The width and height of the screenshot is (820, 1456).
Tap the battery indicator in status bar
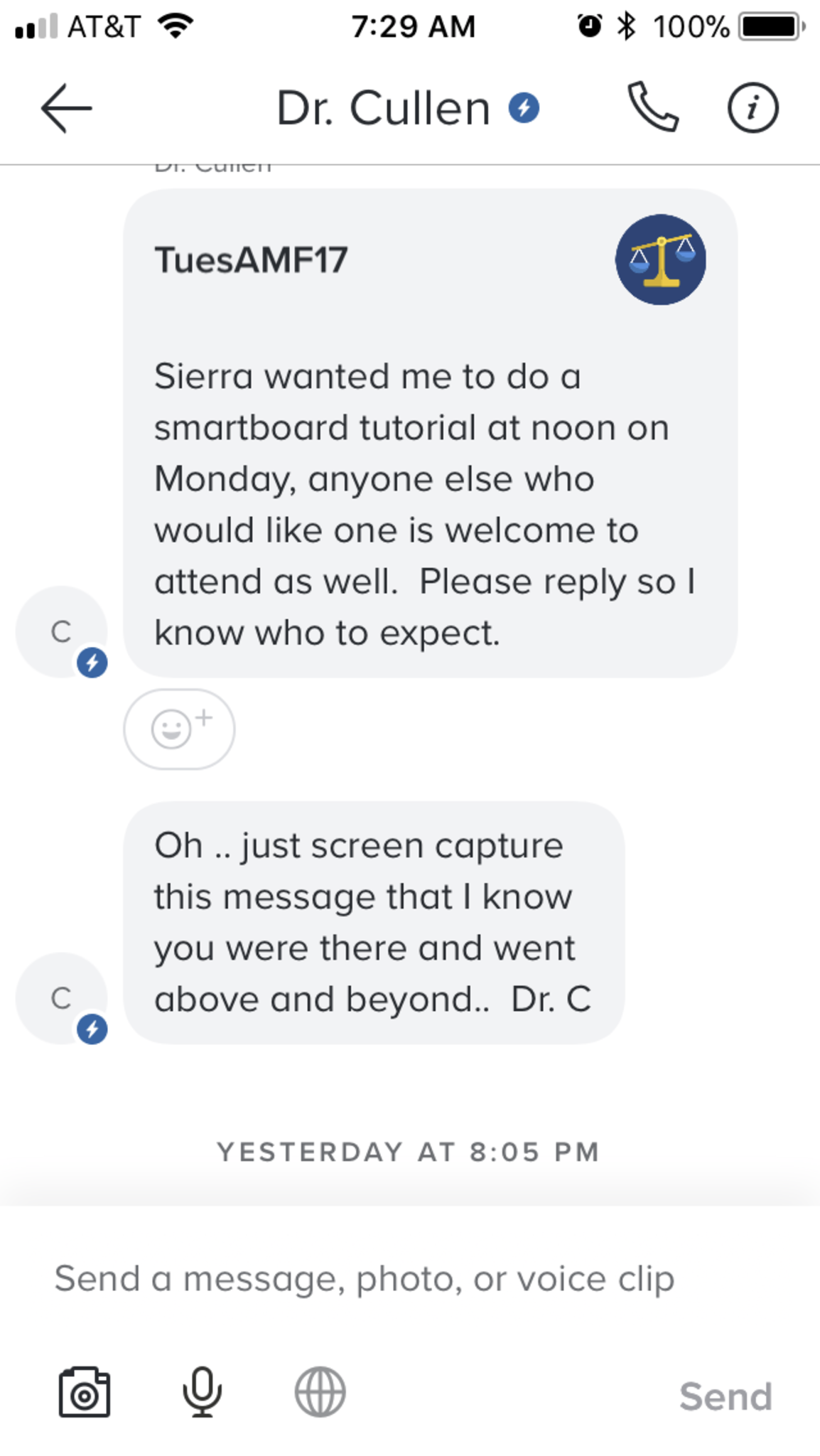(x=770, y=27)
